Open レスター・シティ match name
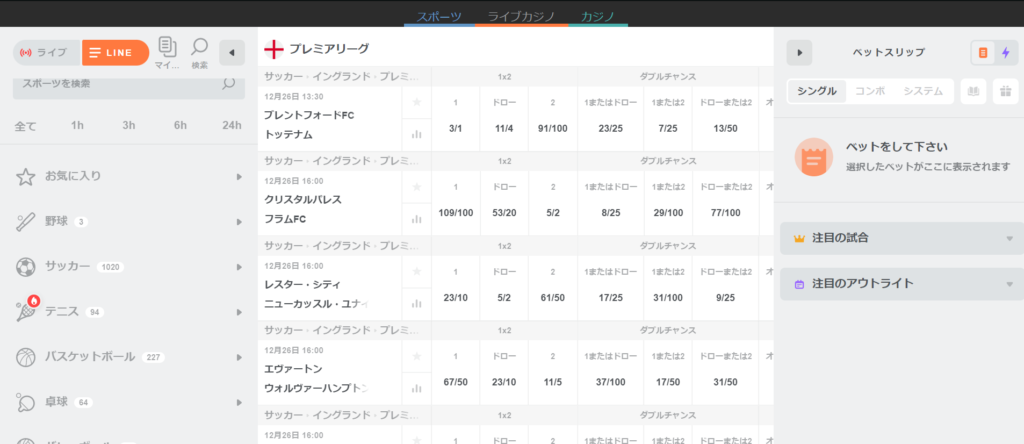This screenshot has height=444, width=1024. tap(303, 285)
